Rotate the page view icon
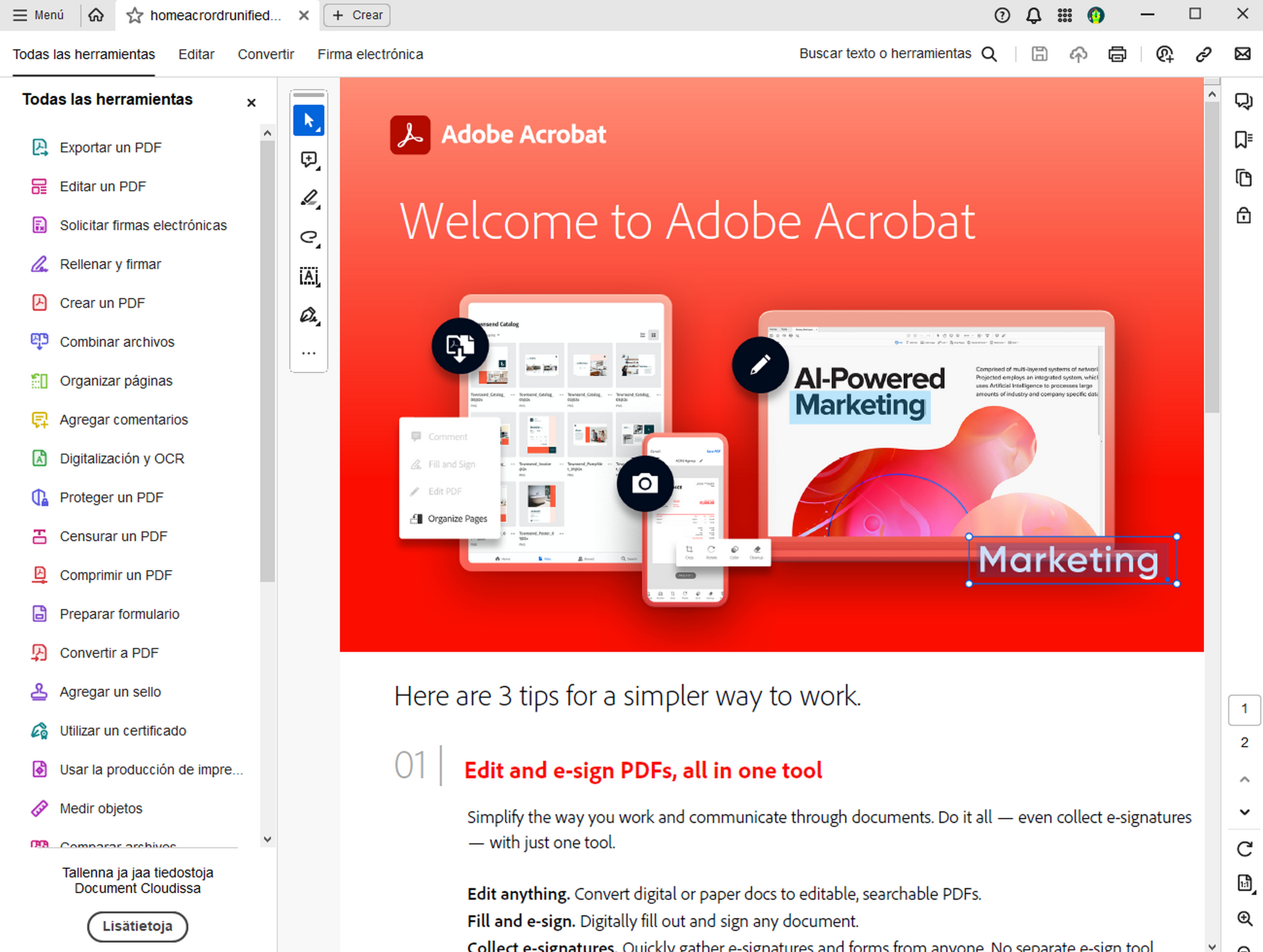This screenshot has width=1263, height=952. pyautogui.click(x=1244, y=849)
